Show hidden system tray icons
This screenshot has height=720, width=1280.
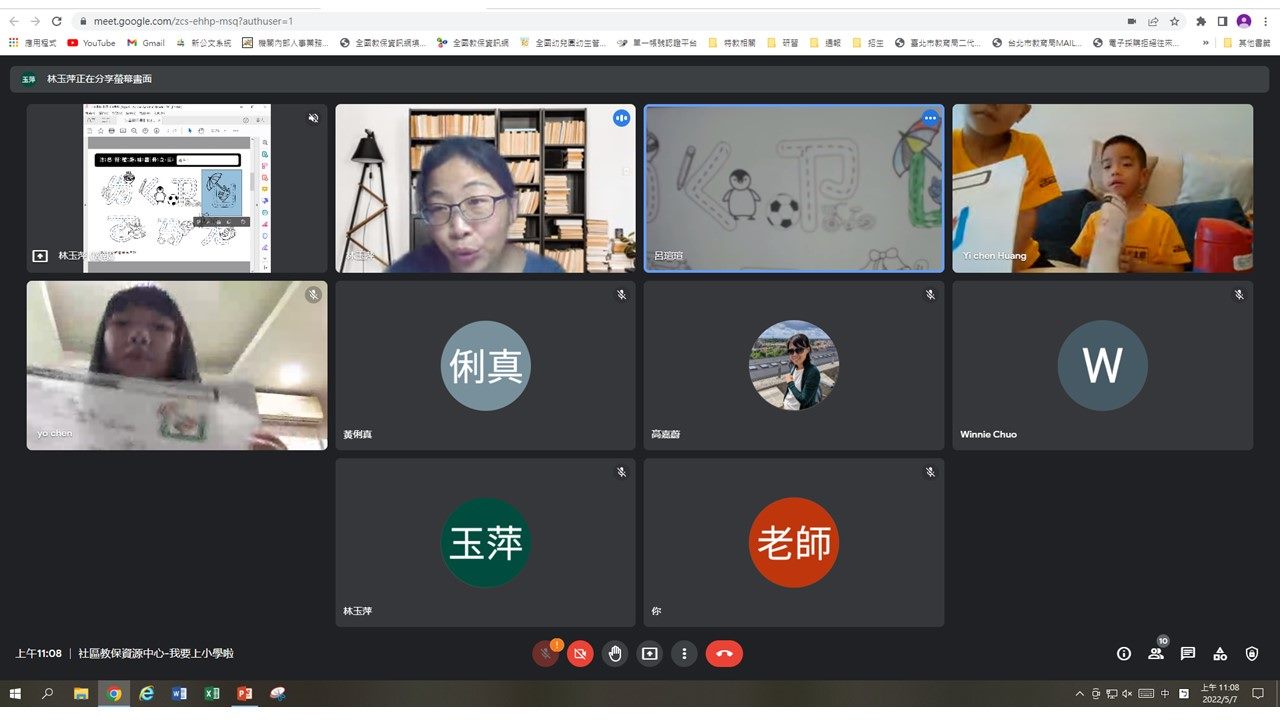click(x=1079, y=694)
